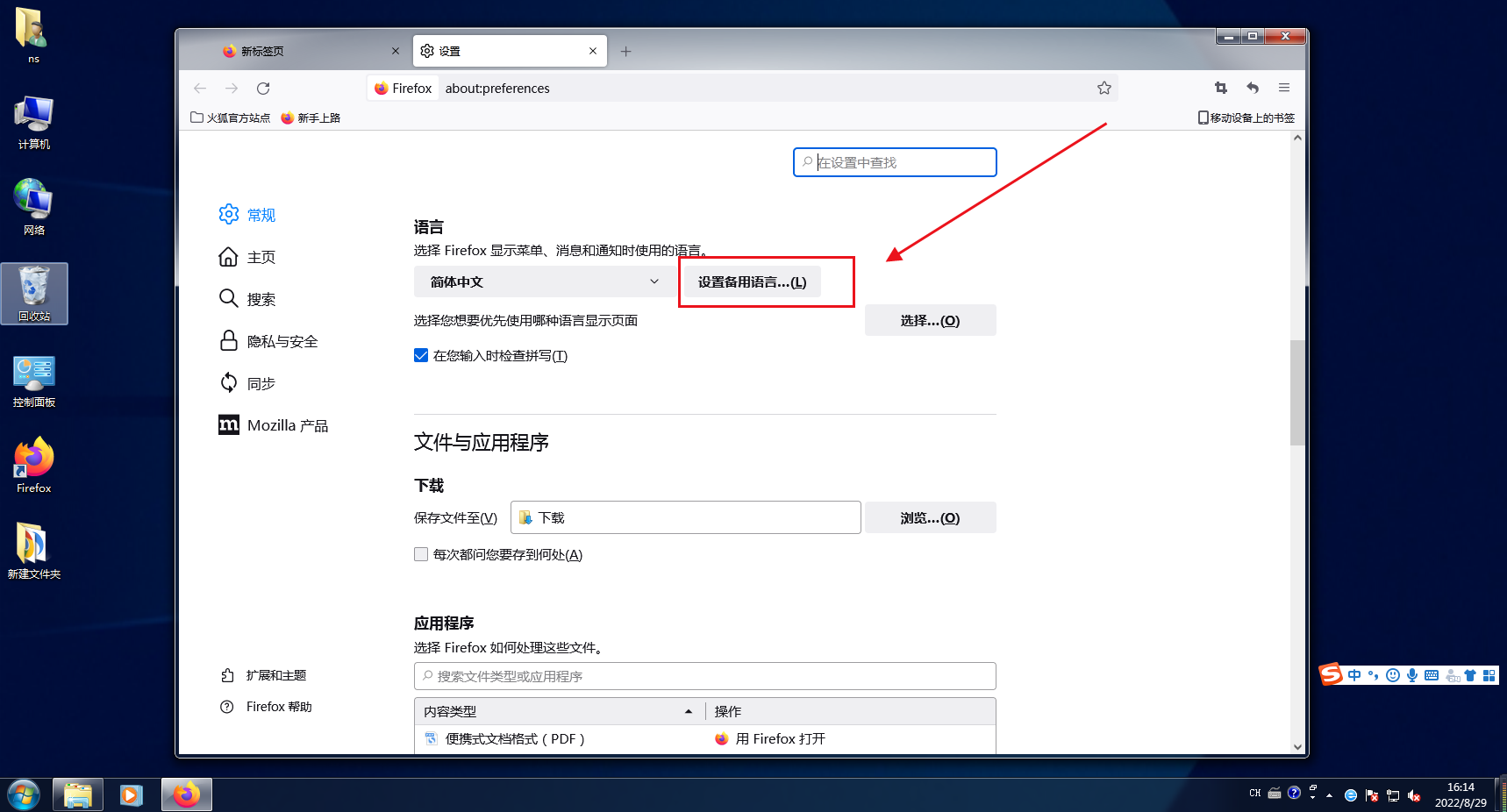This screenshot has width=1507, height=812.
Task: Click the undo arrow toolbar icon
Action: coord(1253,88)
